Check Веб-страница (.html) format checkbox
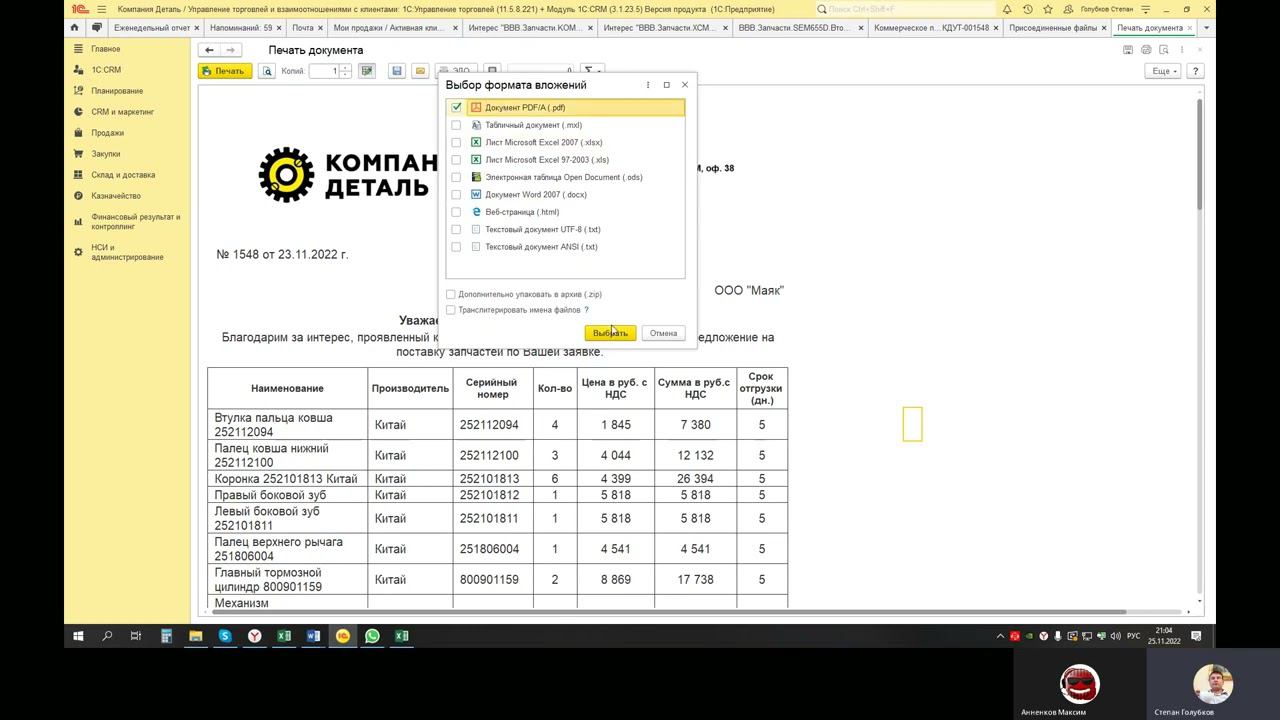1280x720 pixels. pyautogui.click(x=456, y=212)
